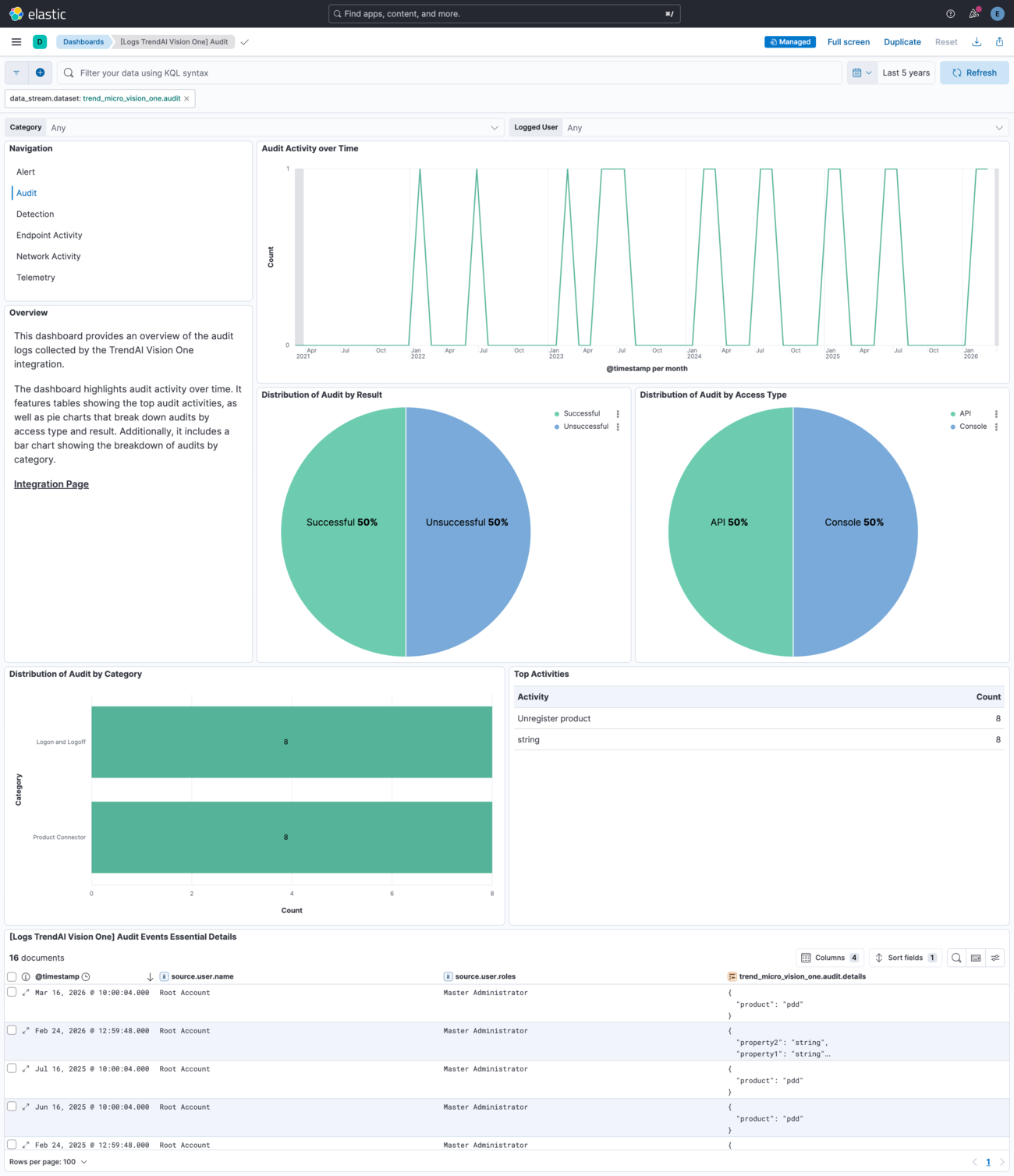Viewport: 1014px width, 1176px height.
Task: Open the date picker calendar icon
Action: pos(857,73)
